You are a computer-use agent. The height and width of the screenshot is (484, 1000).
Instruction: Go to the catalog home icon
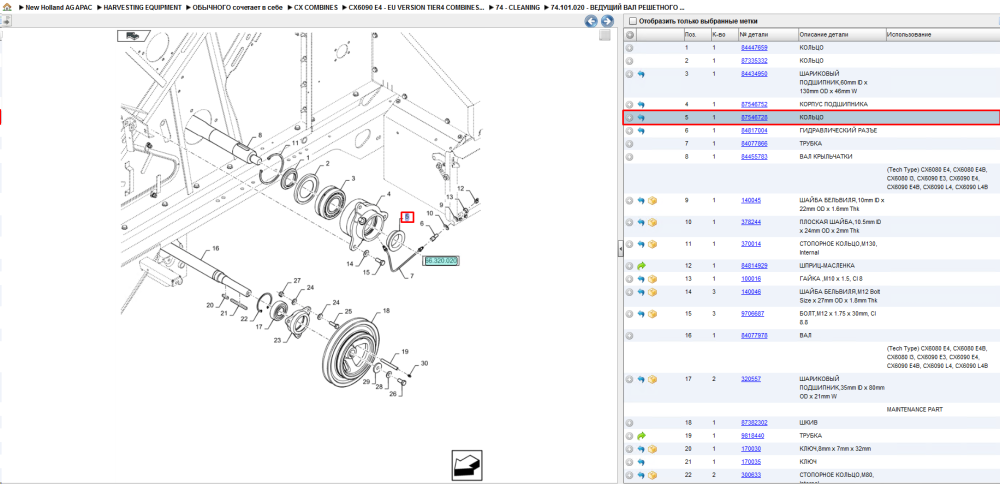point(6,8)
